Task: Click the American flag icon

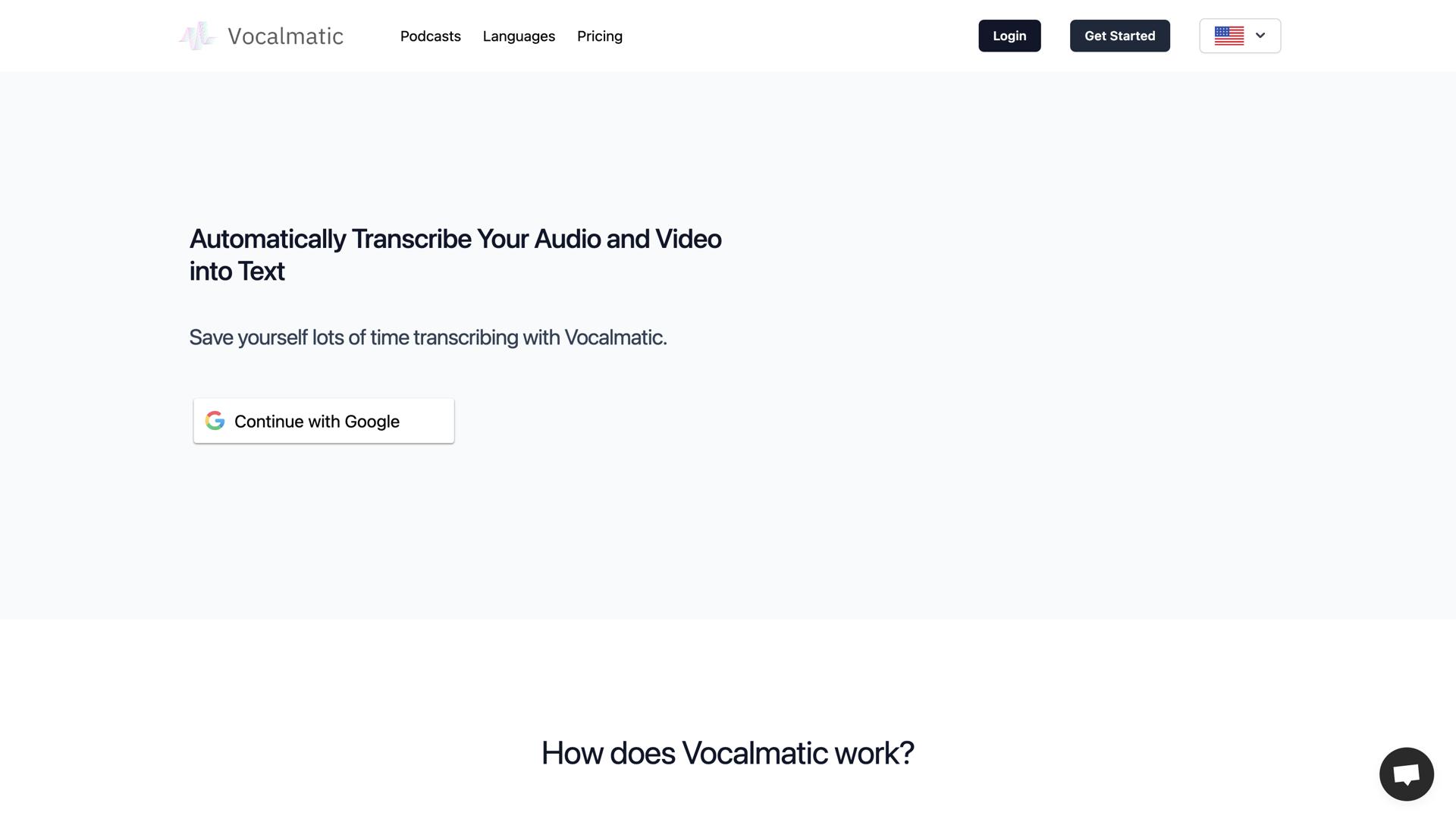Action: 1228,35
